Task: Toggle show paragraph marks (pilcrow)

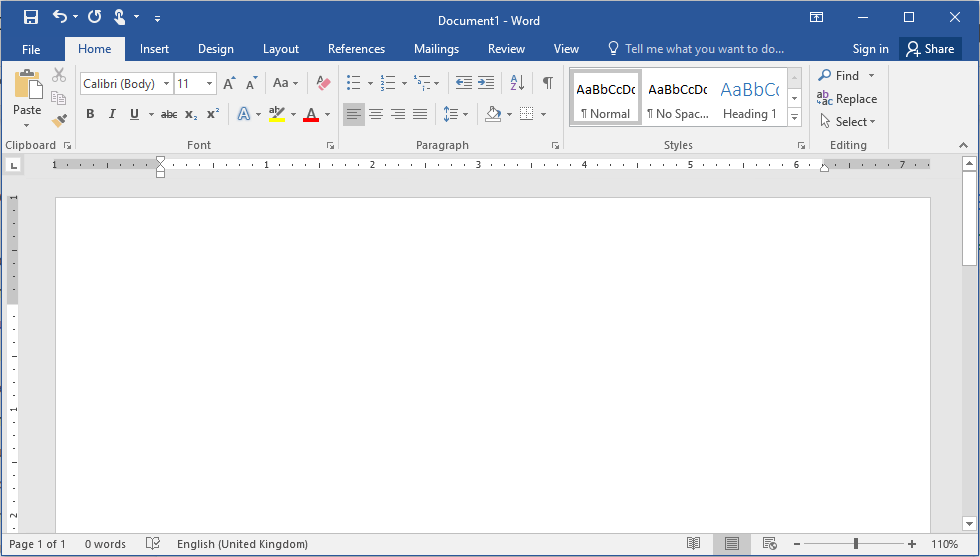Action: 548,83
